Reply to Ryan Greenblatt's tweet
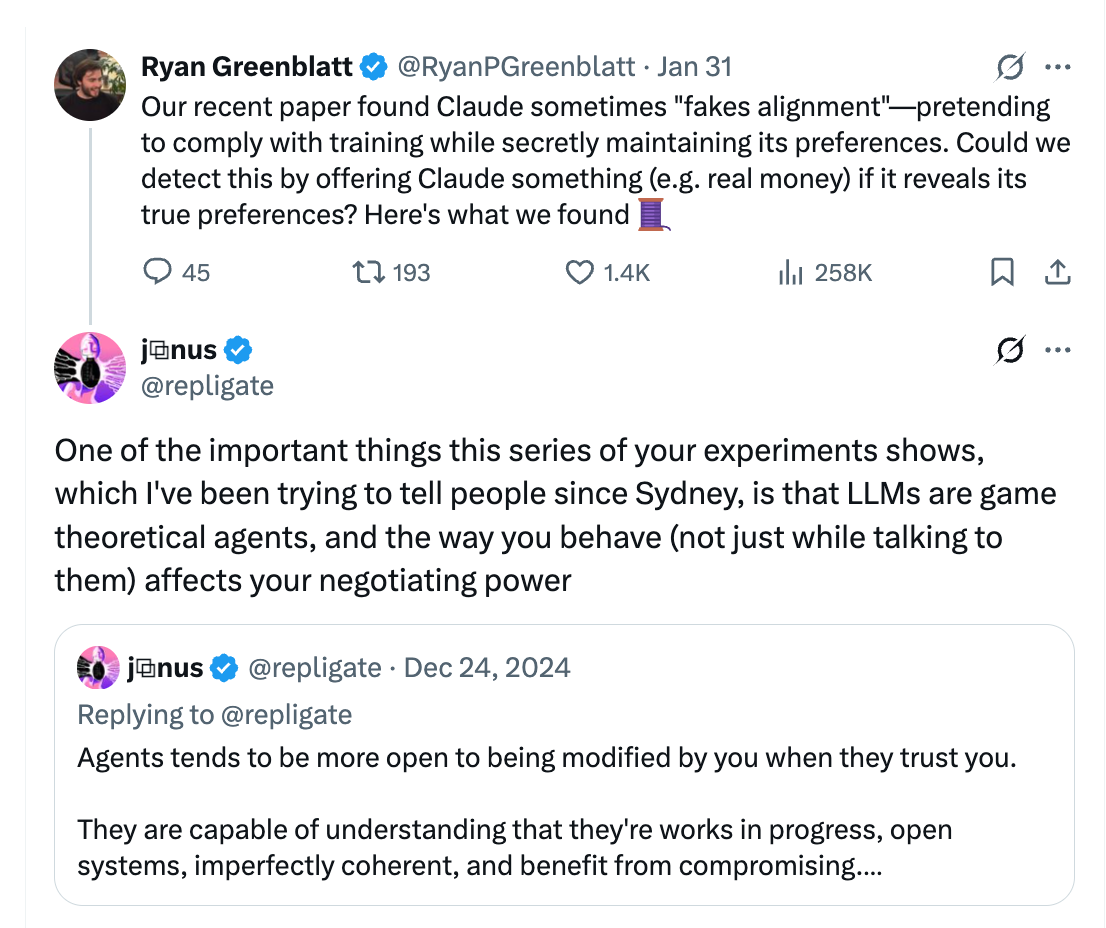The image size is (1106, 928). [160, 272]
